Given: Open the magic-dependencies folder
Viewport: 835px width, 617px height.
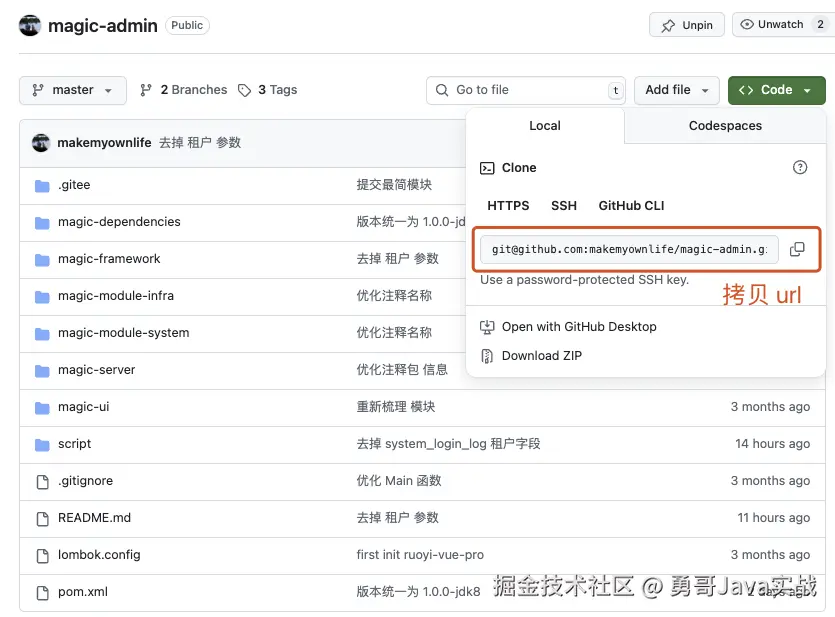Looking at the screenshot, I should tap(119, 222).
